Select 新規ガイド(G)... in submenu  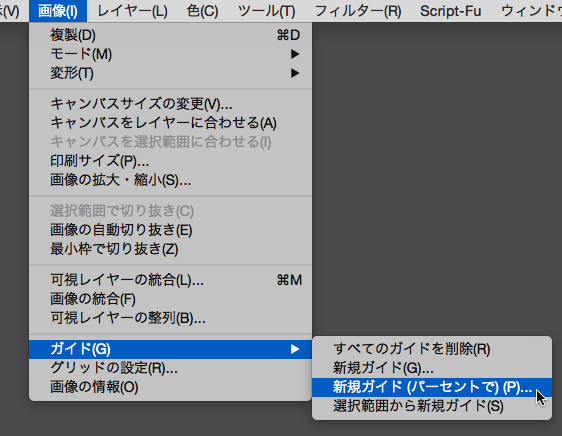432,368
